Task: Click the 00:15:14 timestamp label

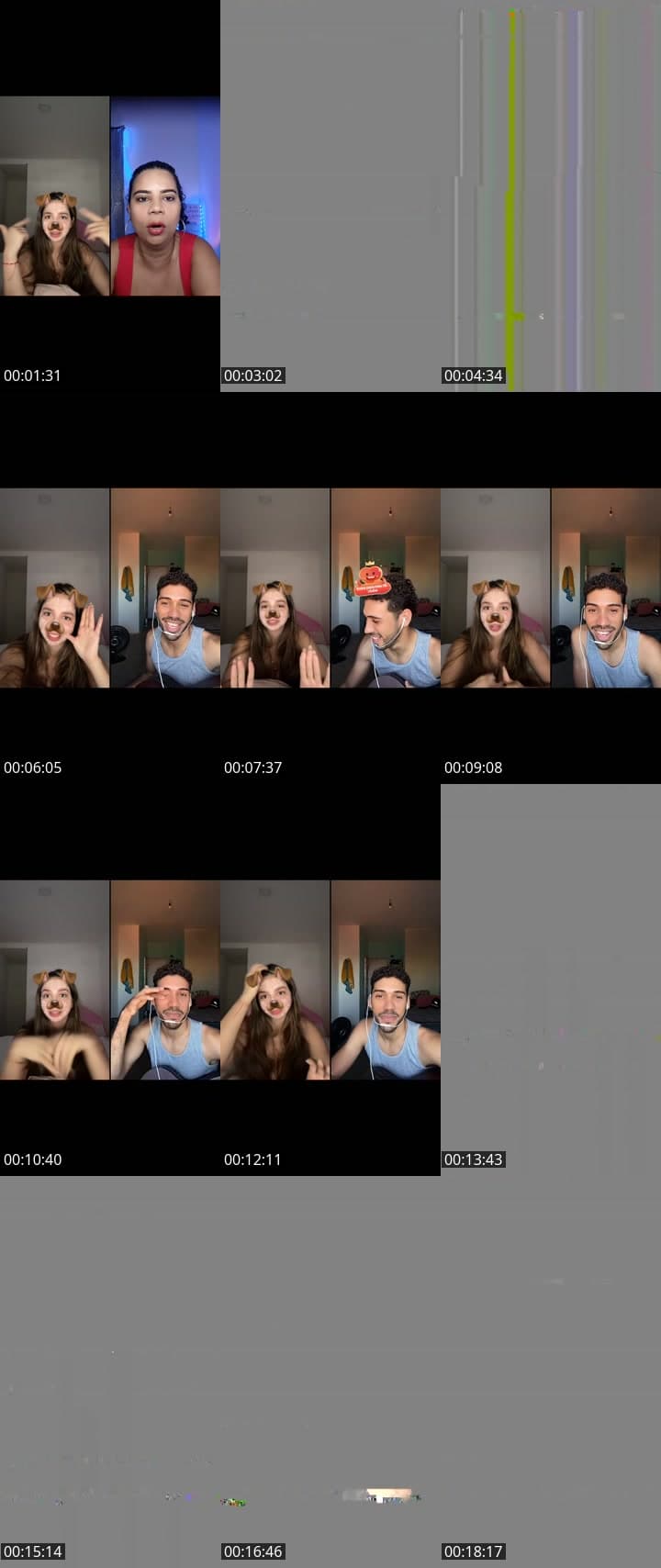Action: pyautogui.click(x=33, y=1551)
